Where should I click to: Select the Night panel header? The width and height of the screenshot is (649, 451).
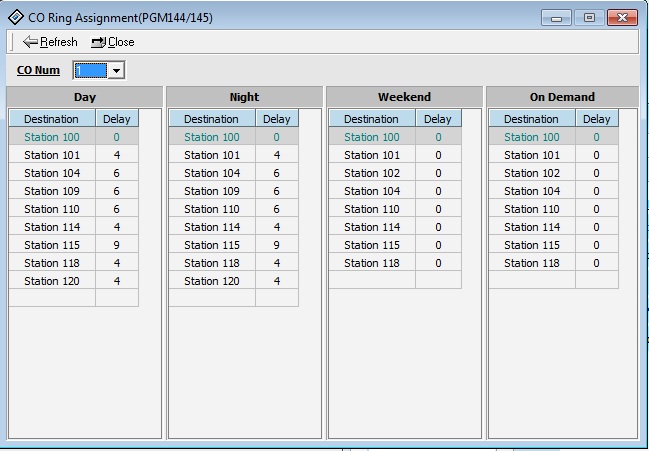244,97
